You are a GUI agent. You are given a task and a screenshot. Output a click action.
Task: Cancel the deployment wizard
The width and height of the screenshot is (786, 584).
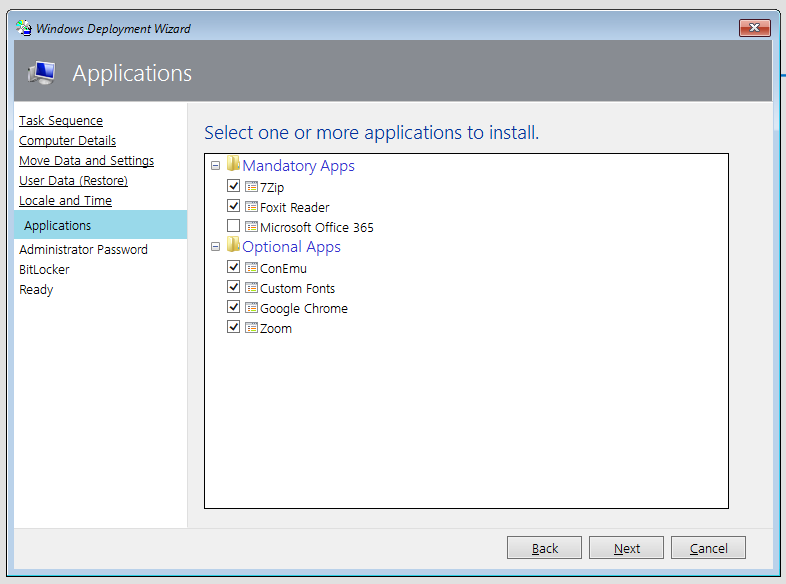[708, 548]
